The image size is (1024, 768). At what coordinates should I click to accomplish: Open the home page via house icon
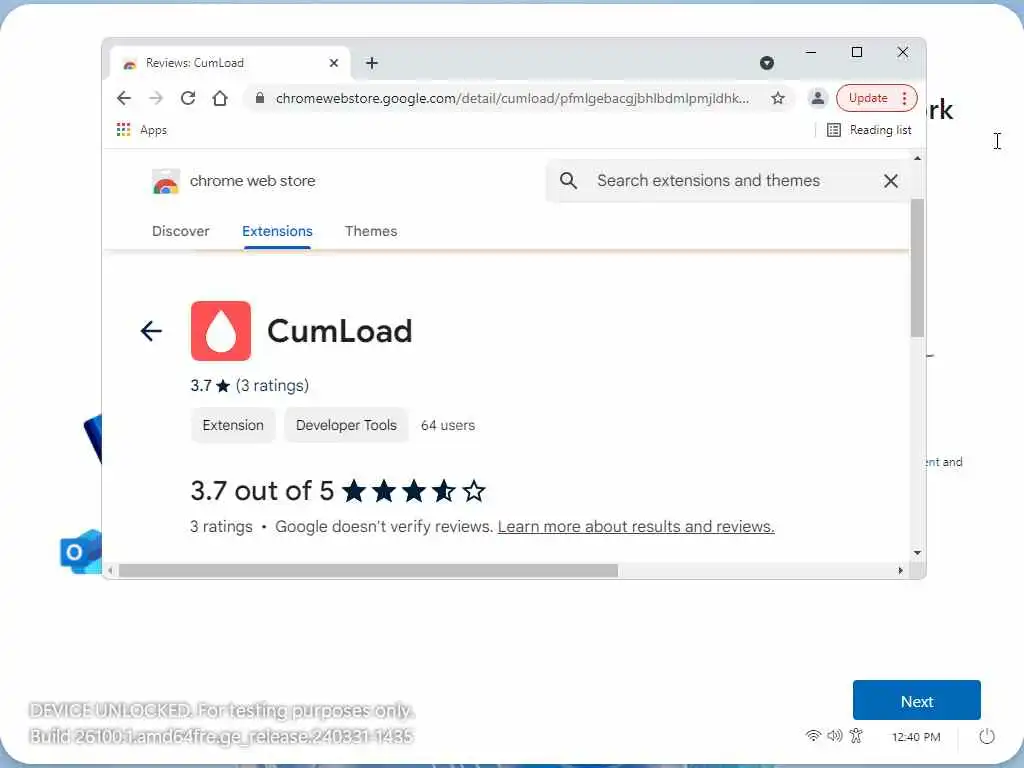(x=220, y=98)
